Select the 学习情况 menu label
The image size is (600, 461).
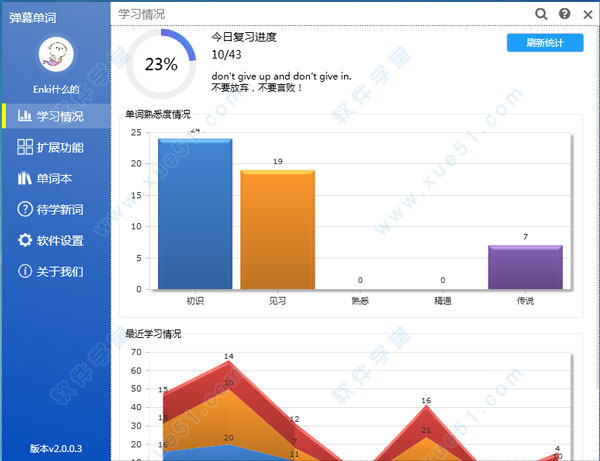point(60,116)
